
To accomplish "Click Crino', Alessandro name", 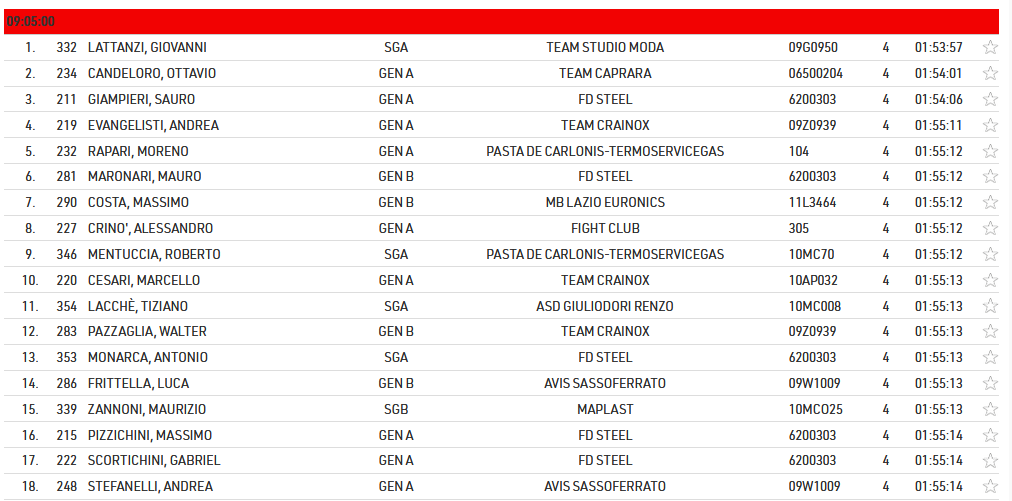I will click(150, 229).
